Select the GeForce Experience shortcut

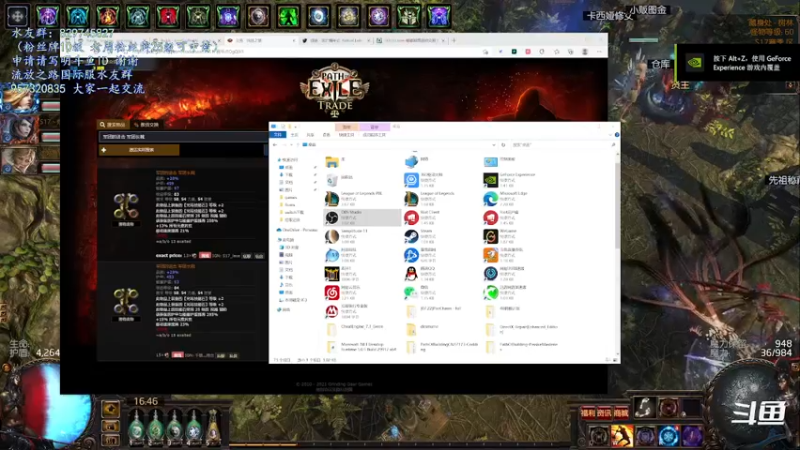click(520, 180)
